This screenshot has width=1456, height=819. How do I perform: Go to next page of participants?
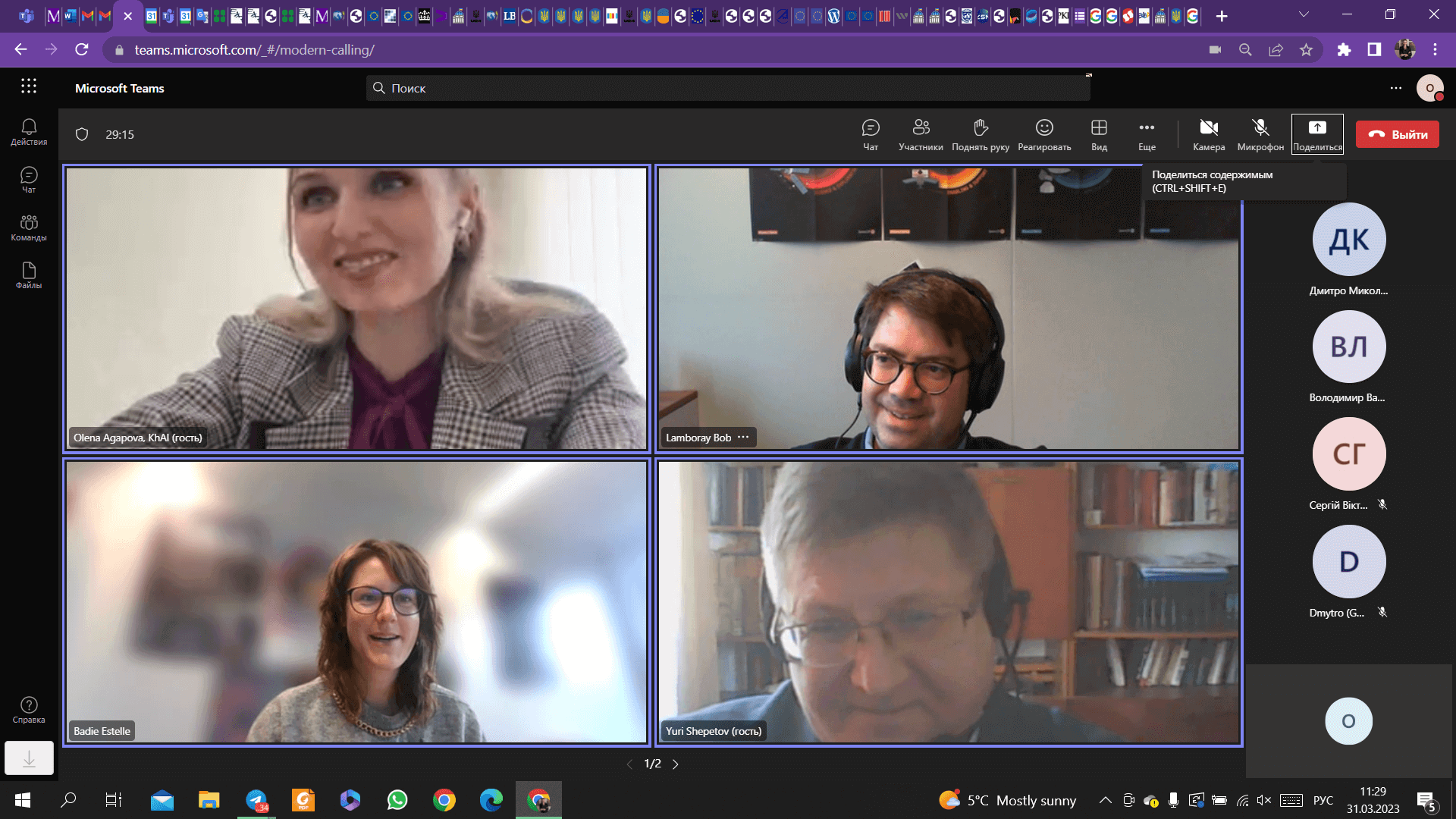point(676,764)
